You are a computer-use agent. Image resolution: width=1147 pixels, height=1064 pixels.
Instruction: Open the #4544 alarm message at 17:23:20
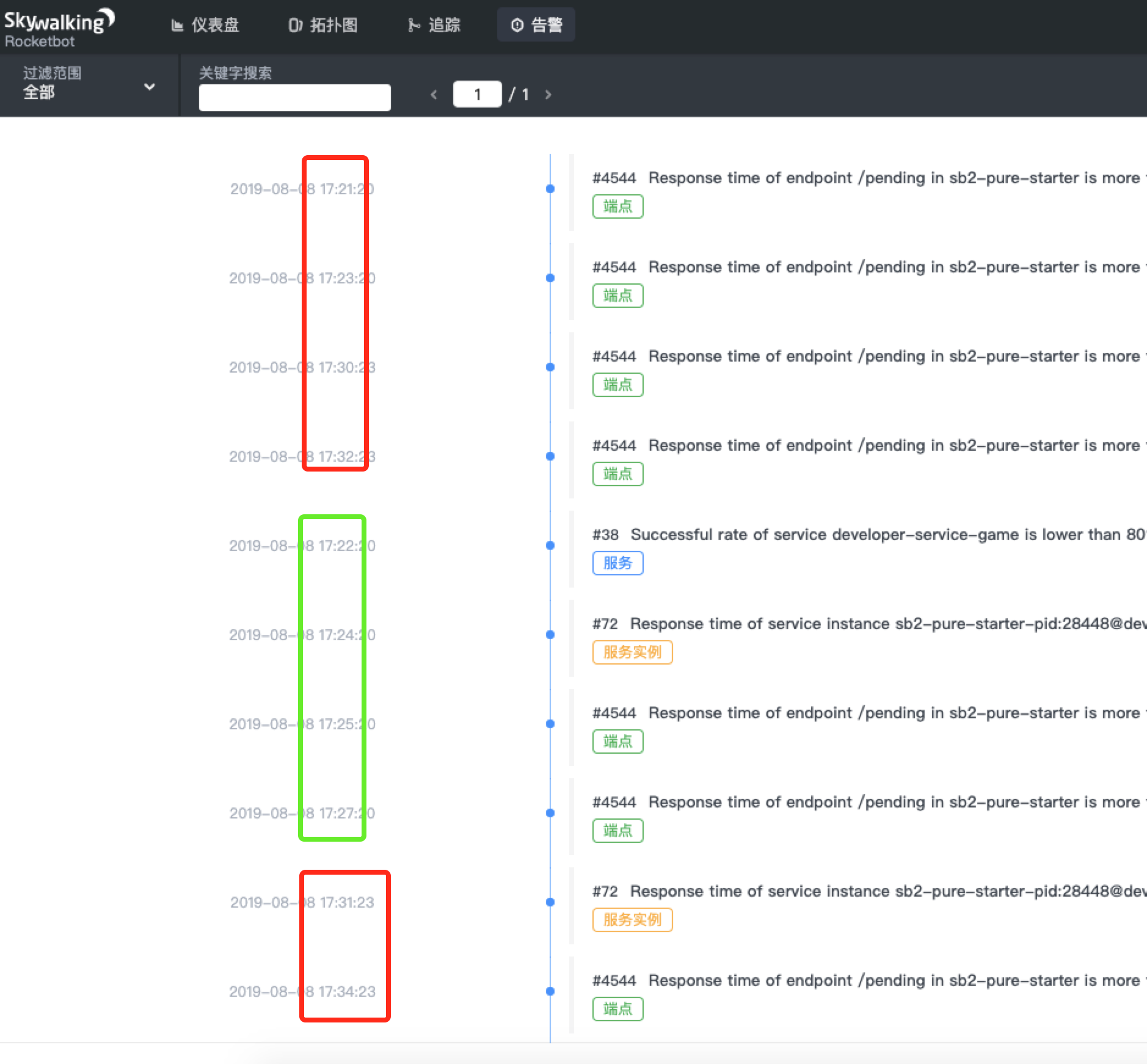(869, 267)
